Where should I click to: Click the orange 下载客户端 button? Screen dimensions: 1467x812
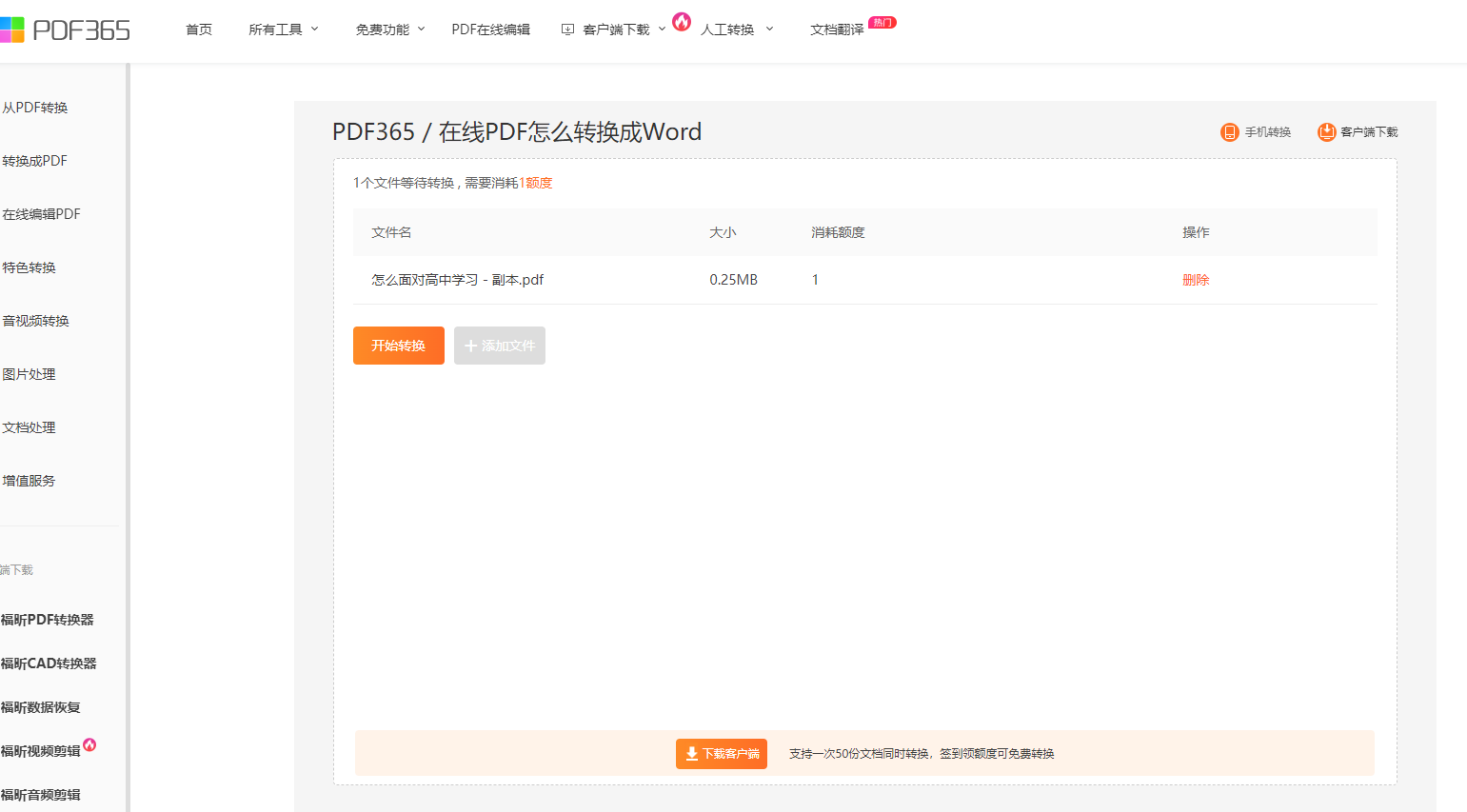pos(722,754)
